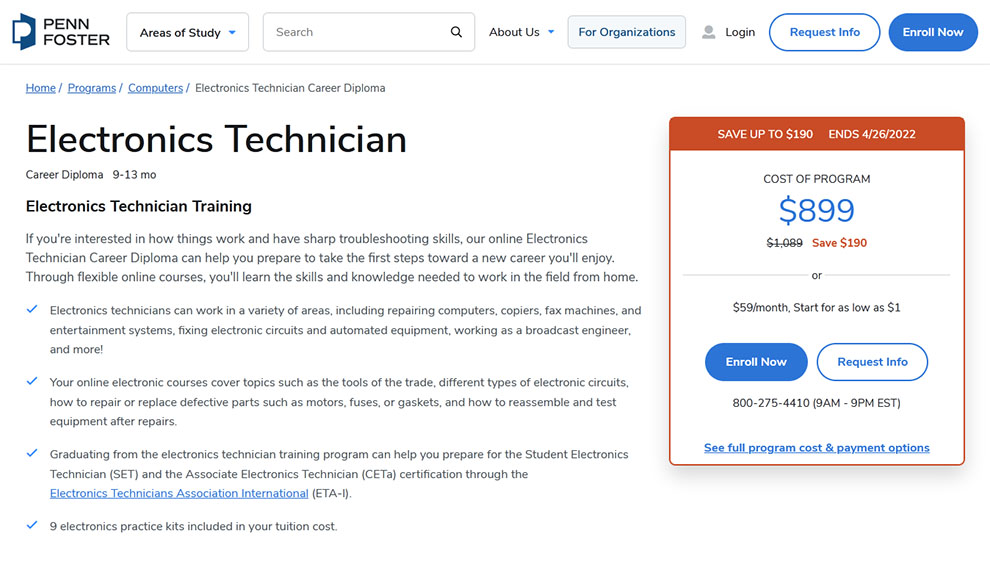Click the COST OF PROGRAM label

816,179
